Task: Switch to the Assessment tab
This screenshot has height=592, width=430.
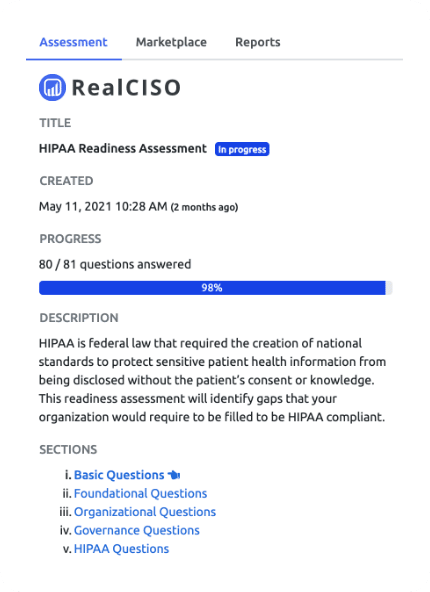Action: click(x=73, y=42)
